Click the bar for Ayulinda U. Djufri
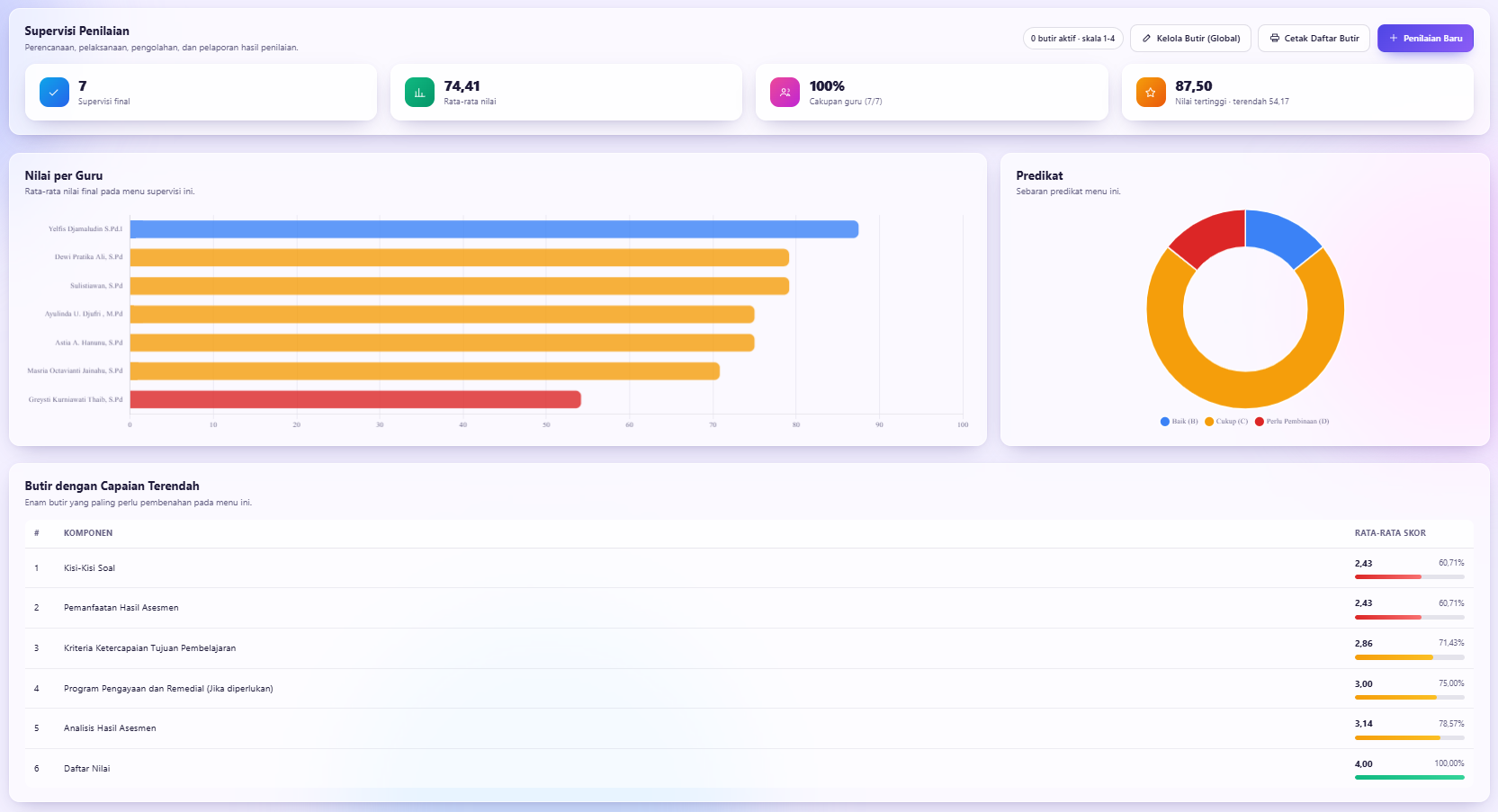 click(442, 315)
